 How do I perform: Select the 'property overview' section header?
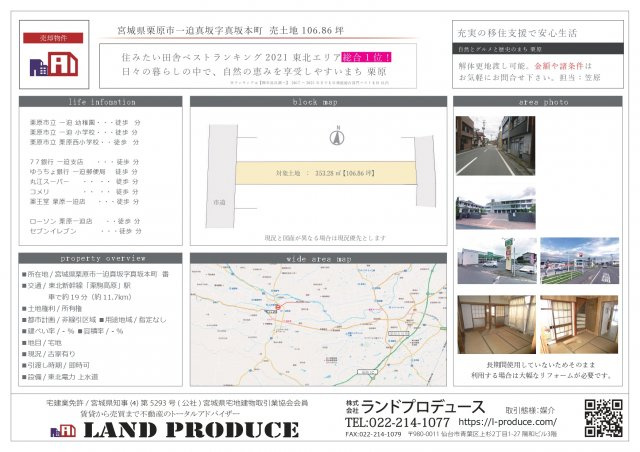(x=100, y=259)
